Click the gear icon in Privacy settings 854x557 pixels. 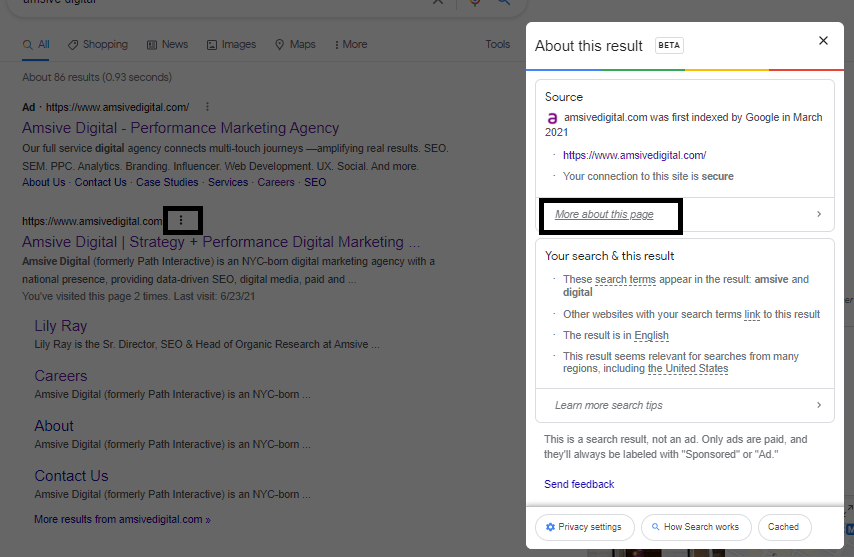[x=550, y=527]
